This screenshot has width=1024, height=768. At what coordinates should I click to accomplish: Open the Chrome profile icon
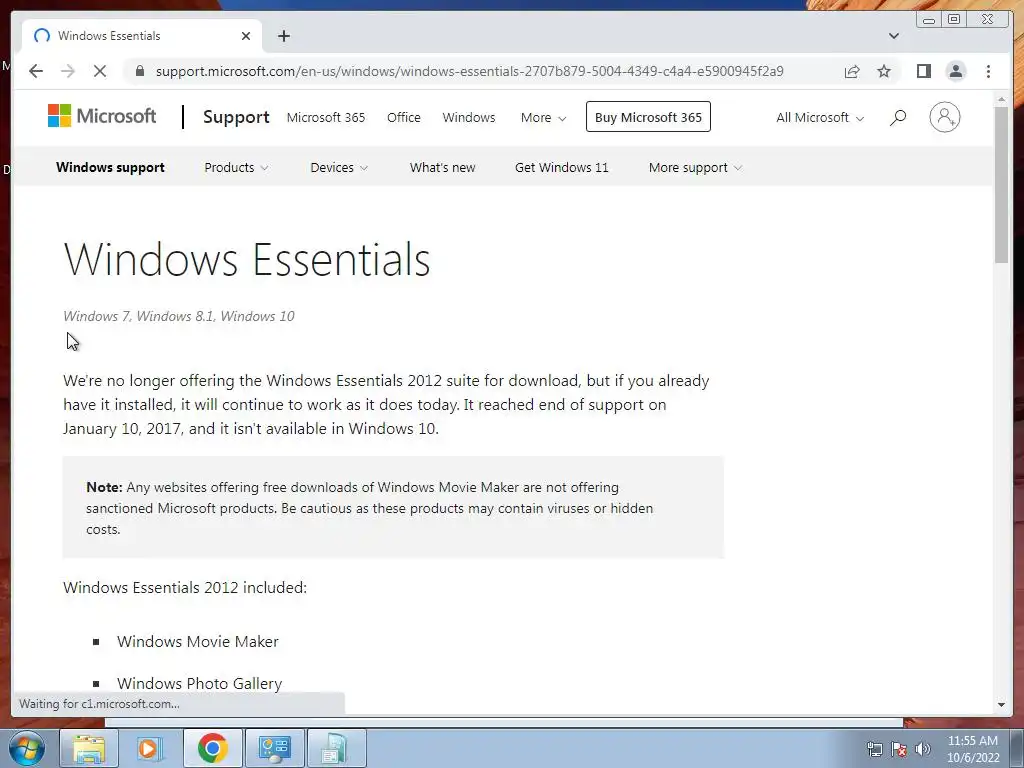955,71
